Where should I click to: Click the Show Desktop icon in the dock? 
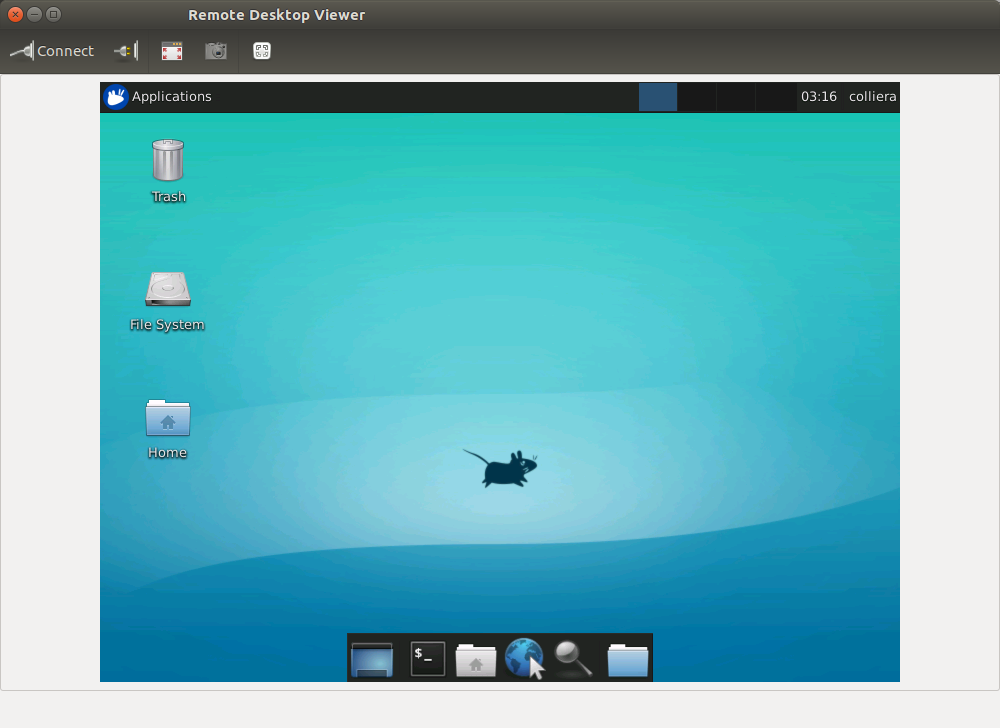[372, 660]
